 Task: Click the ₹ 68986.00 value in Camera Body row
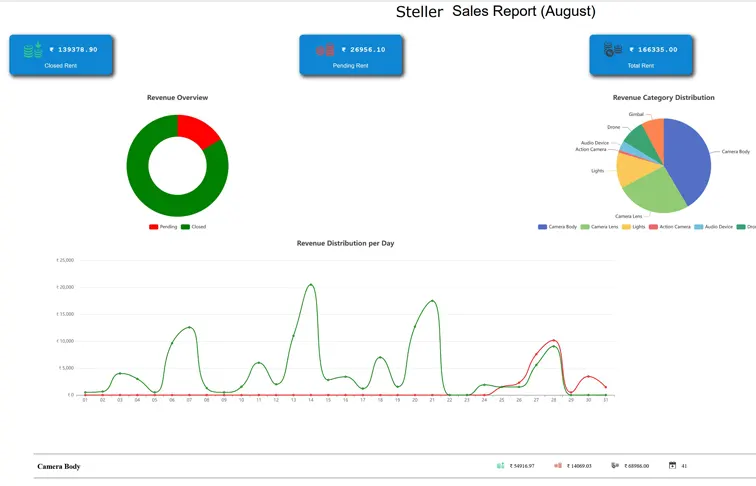(636, 466)
